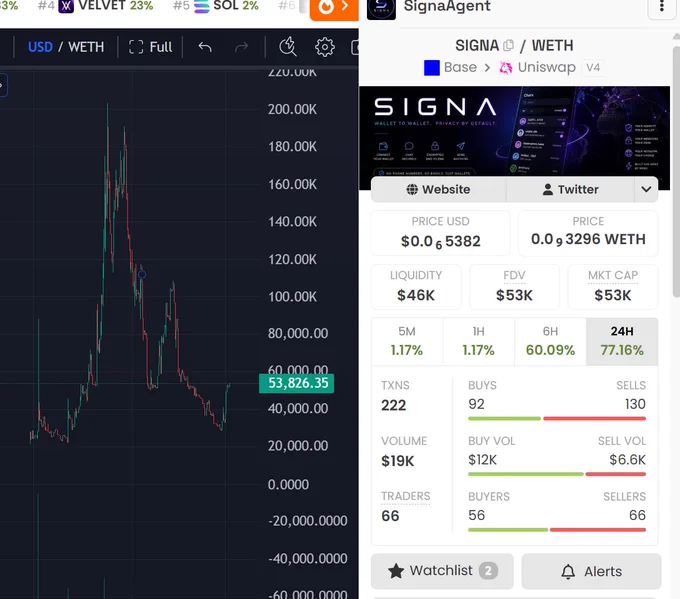Click the VOLUME $19K value
Image resolution: width=680 pixels, height=599 pixels.
(398, 461)
